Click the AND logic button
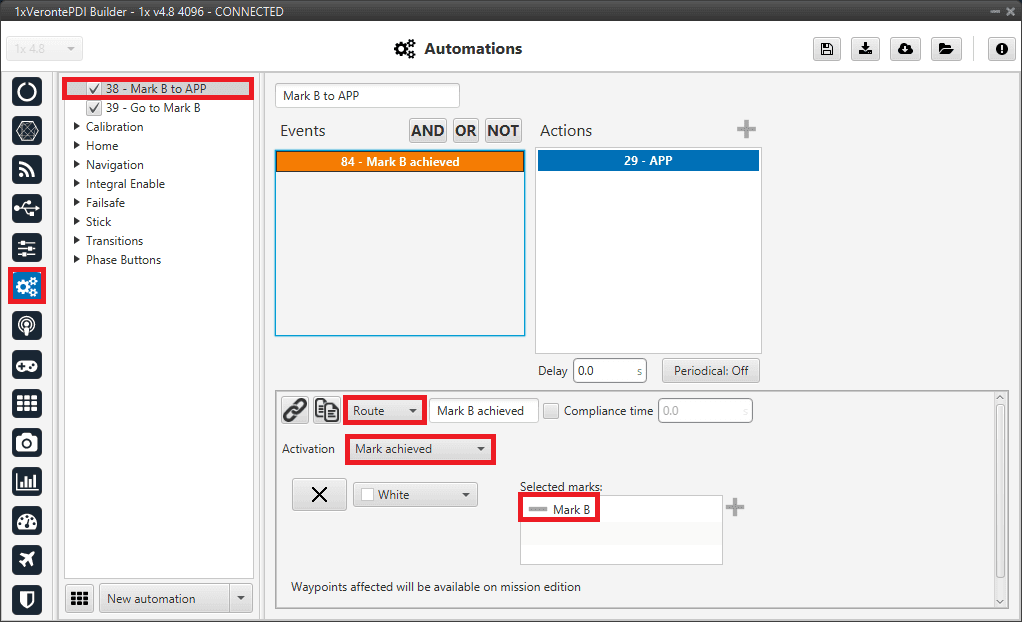Viewport: 1022px width, 622px height. pos(427,130)
